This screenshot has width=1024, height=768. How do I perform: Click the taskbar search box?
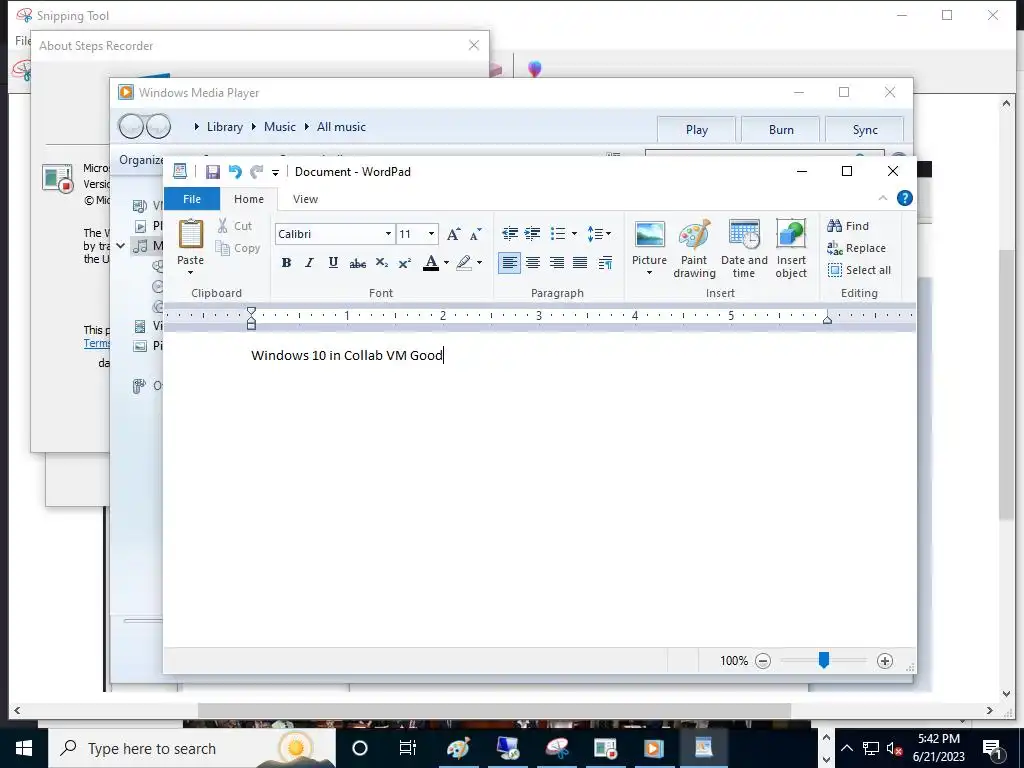tap(192, 748)
